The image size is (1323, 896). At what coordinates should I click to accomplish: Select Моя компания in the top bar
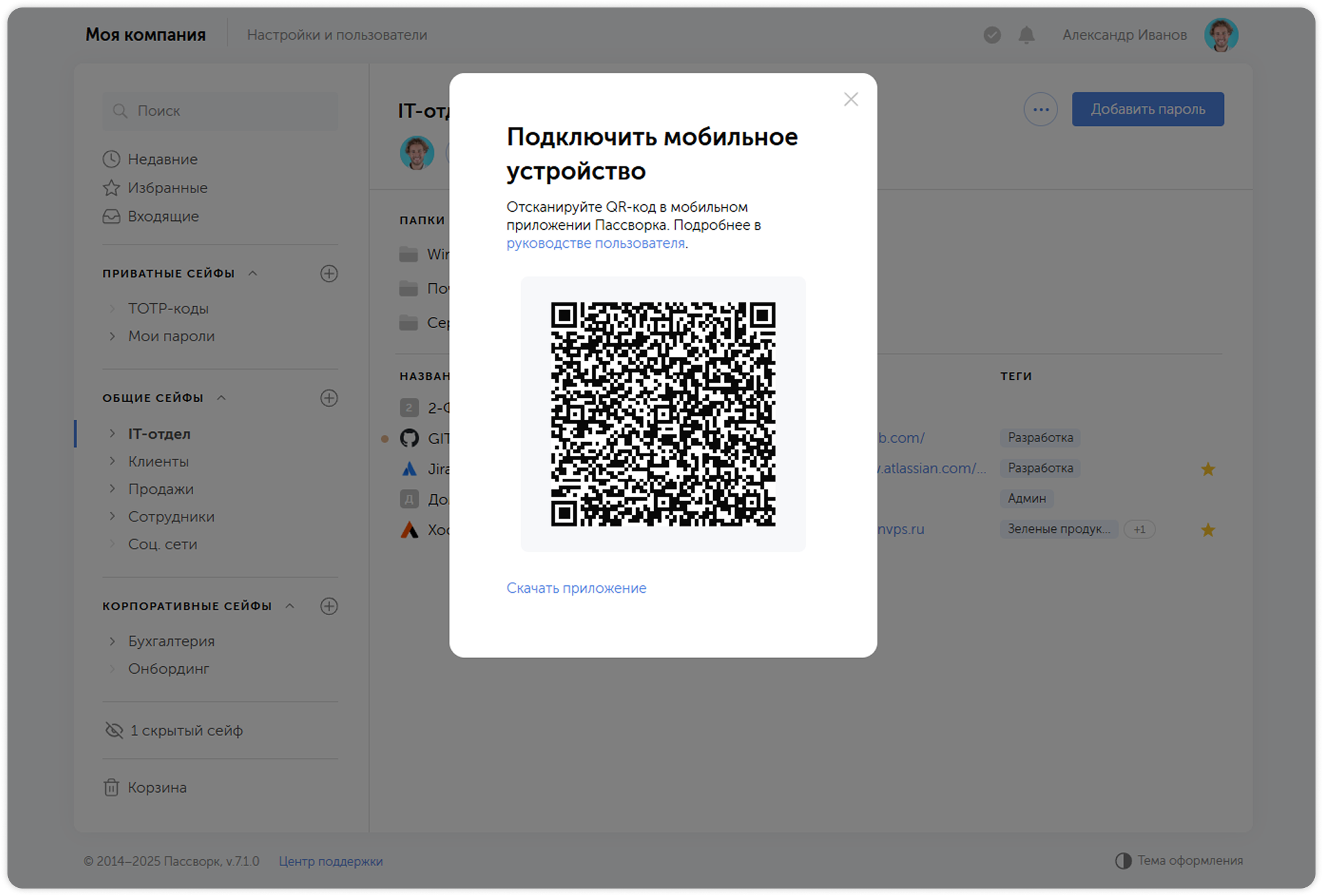click(145, 35)
